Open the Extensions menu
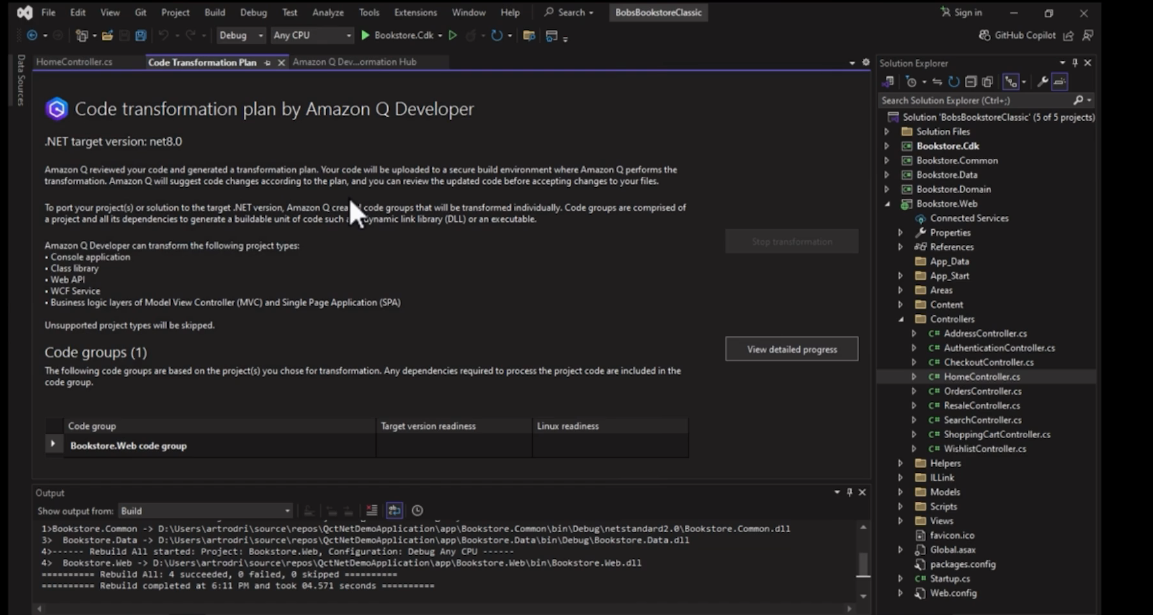Viewport: 1153px width, 615px height. click(415, 13)
